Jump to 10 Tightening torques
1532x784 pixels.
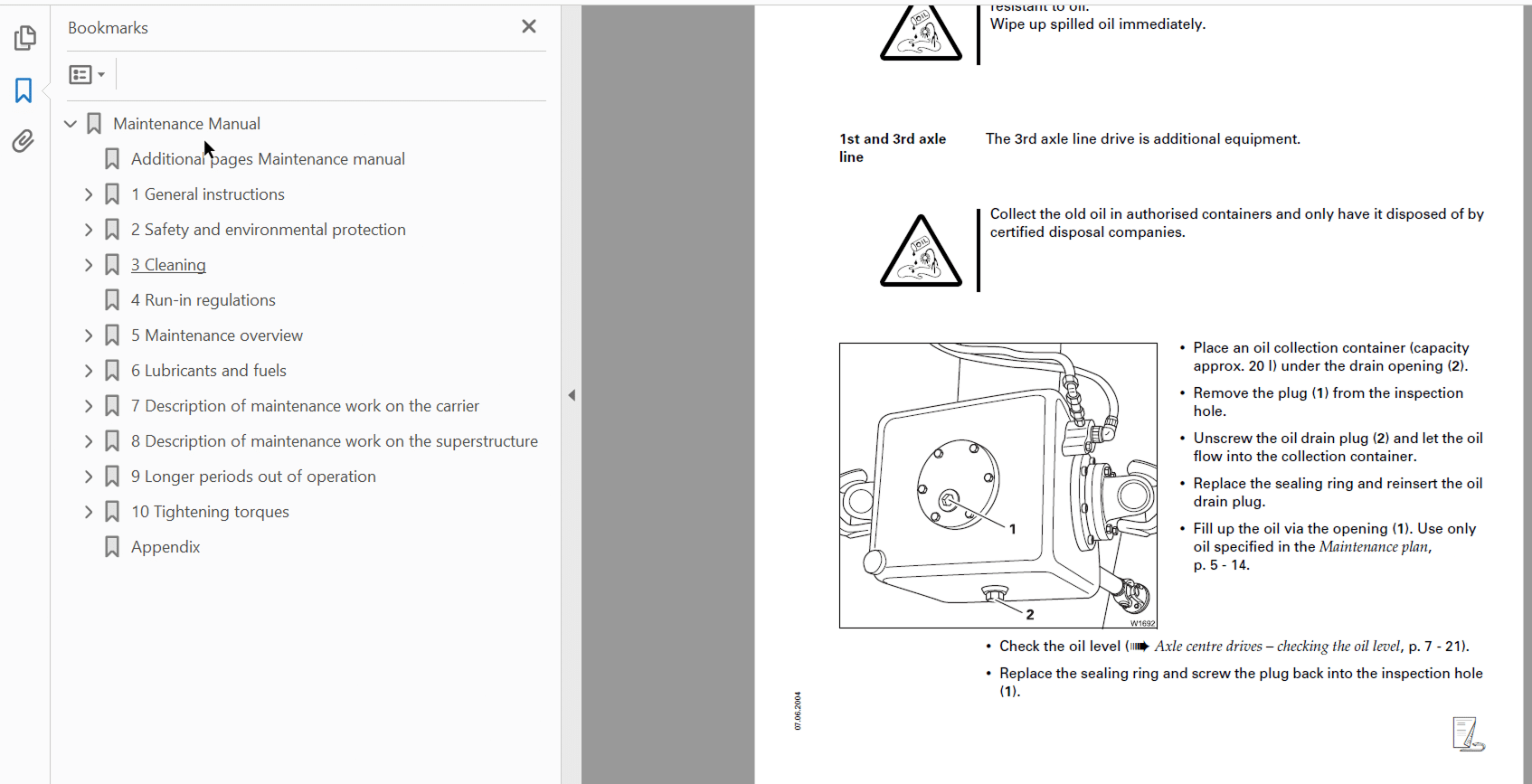click(x=210, y=512)
